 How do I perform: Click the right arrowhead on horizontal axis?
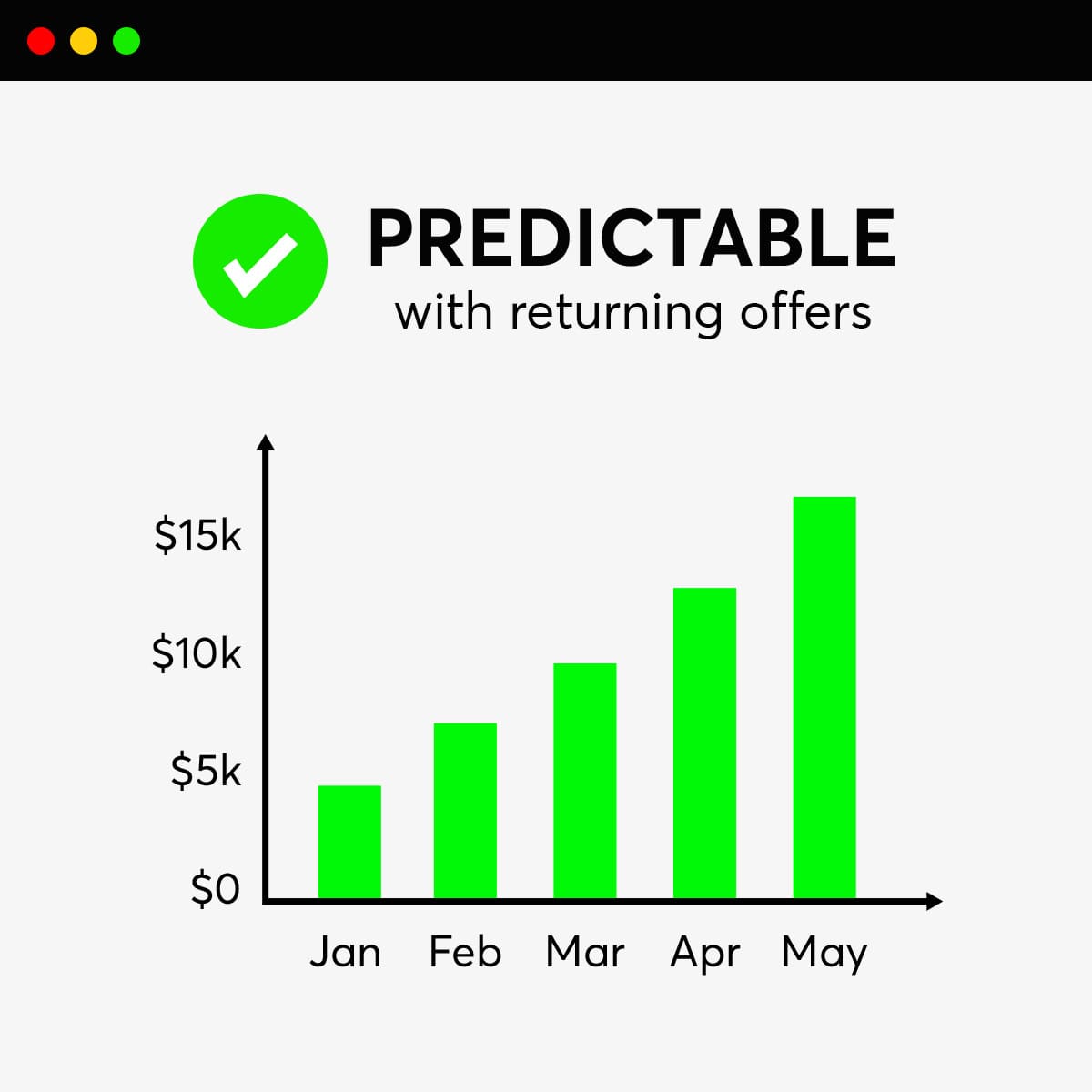(934, 901)
